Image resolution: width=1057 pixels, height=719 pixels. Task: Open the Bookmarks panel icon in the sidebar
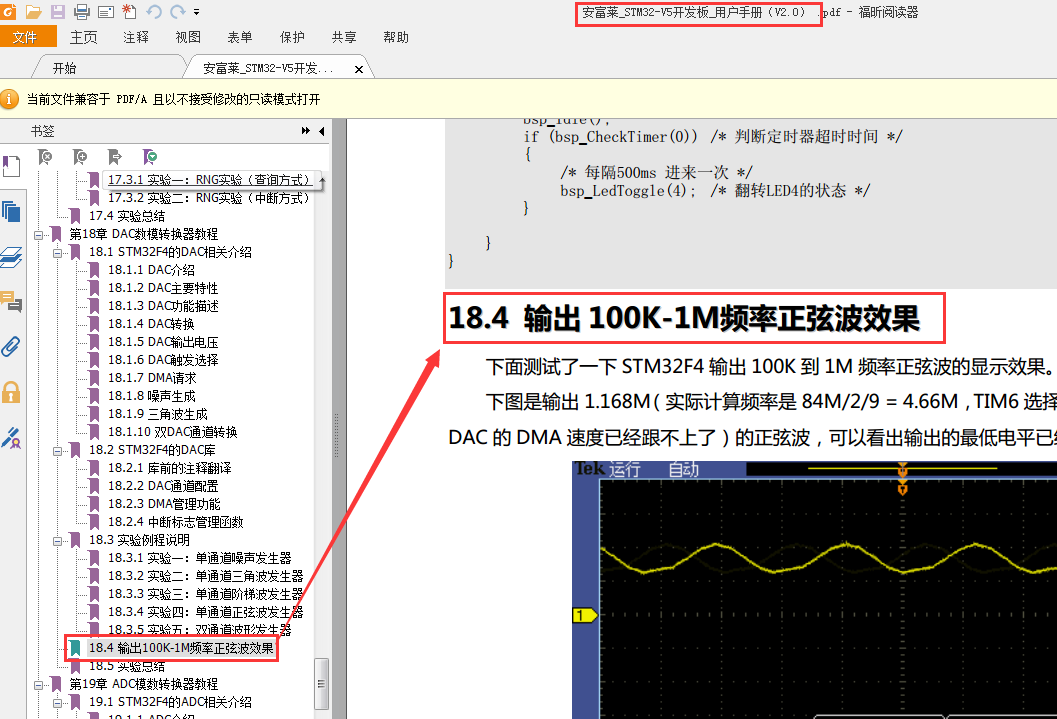11,166
